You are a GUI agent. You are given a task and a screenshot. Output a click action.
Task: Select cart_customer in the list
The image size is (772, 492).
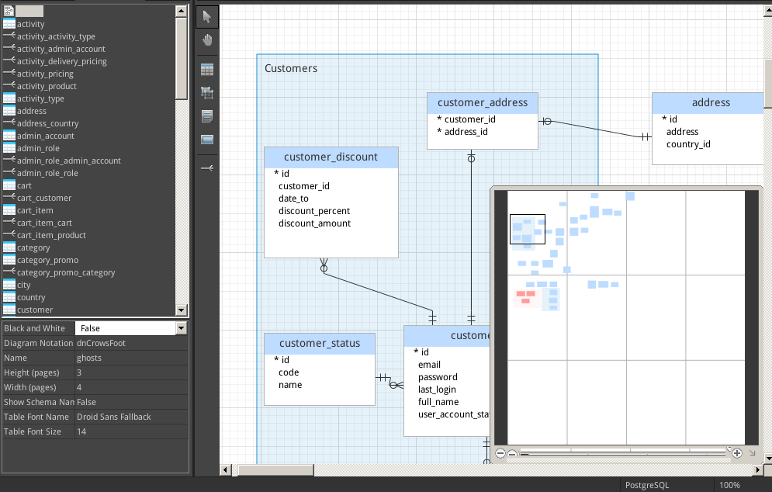(x=44, y=198)
